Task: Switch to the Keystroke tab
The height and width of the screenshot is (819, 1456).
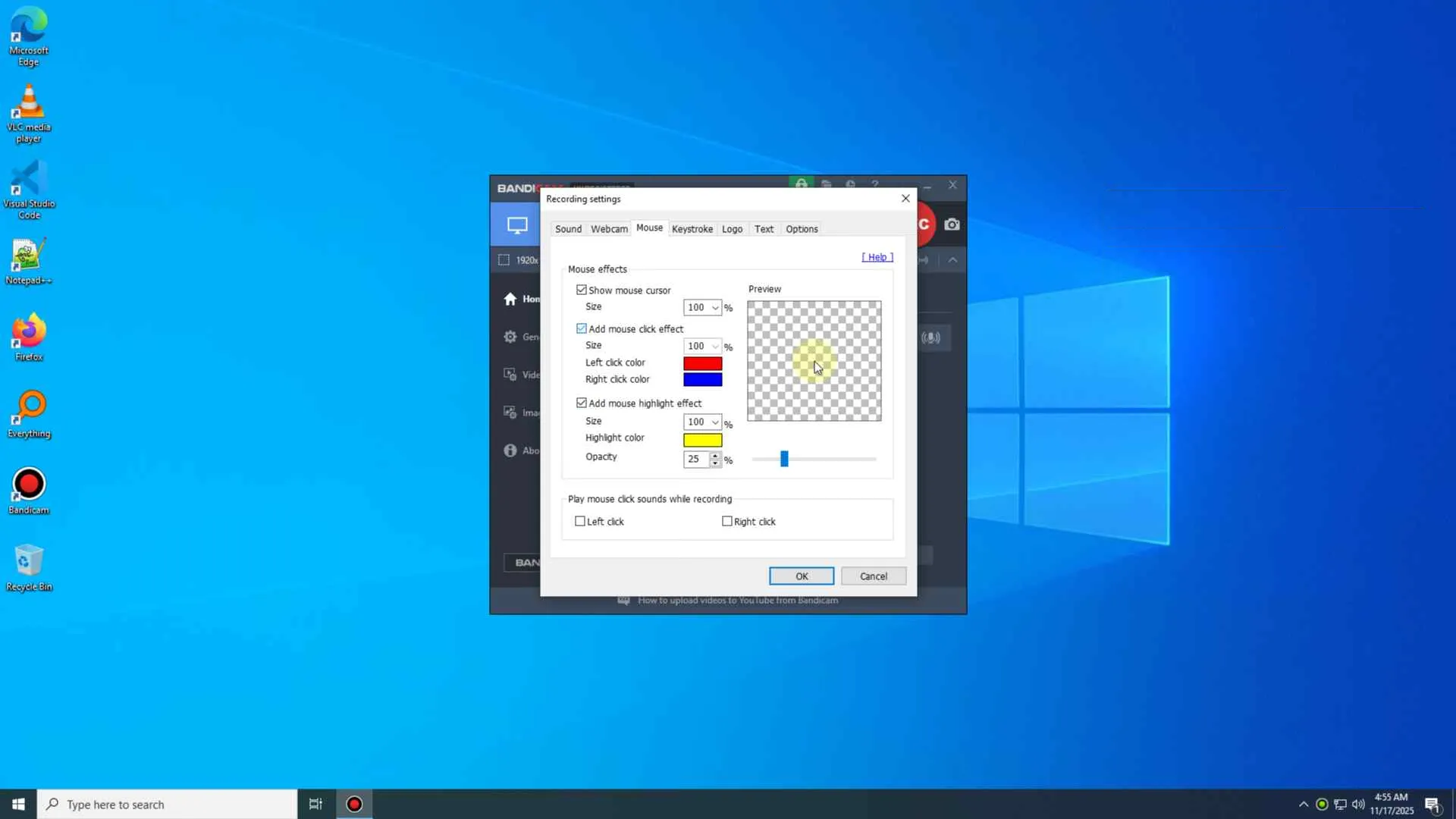Action: point(692,229)
